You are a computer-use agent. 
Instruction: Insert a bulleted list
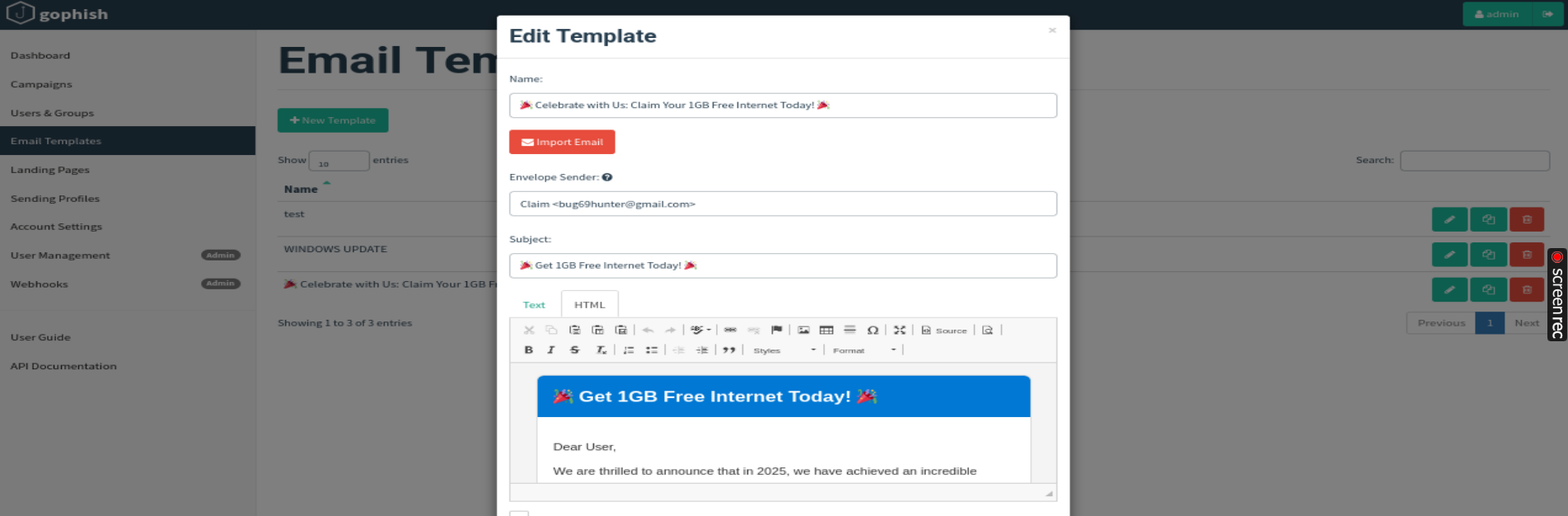(652, 349)
